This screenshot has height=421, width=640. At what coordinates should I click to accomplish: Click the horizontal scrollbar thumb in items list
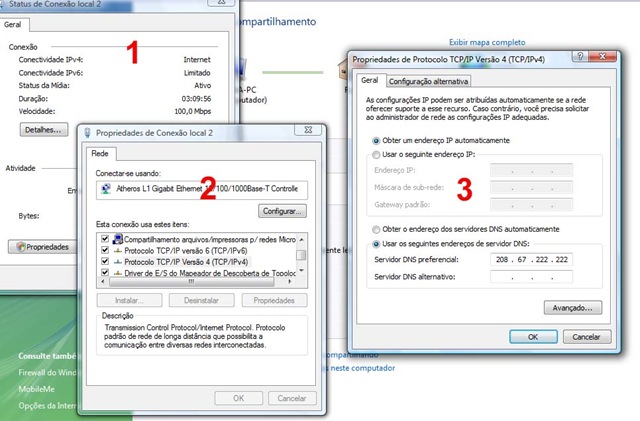(x=191, y=281)
